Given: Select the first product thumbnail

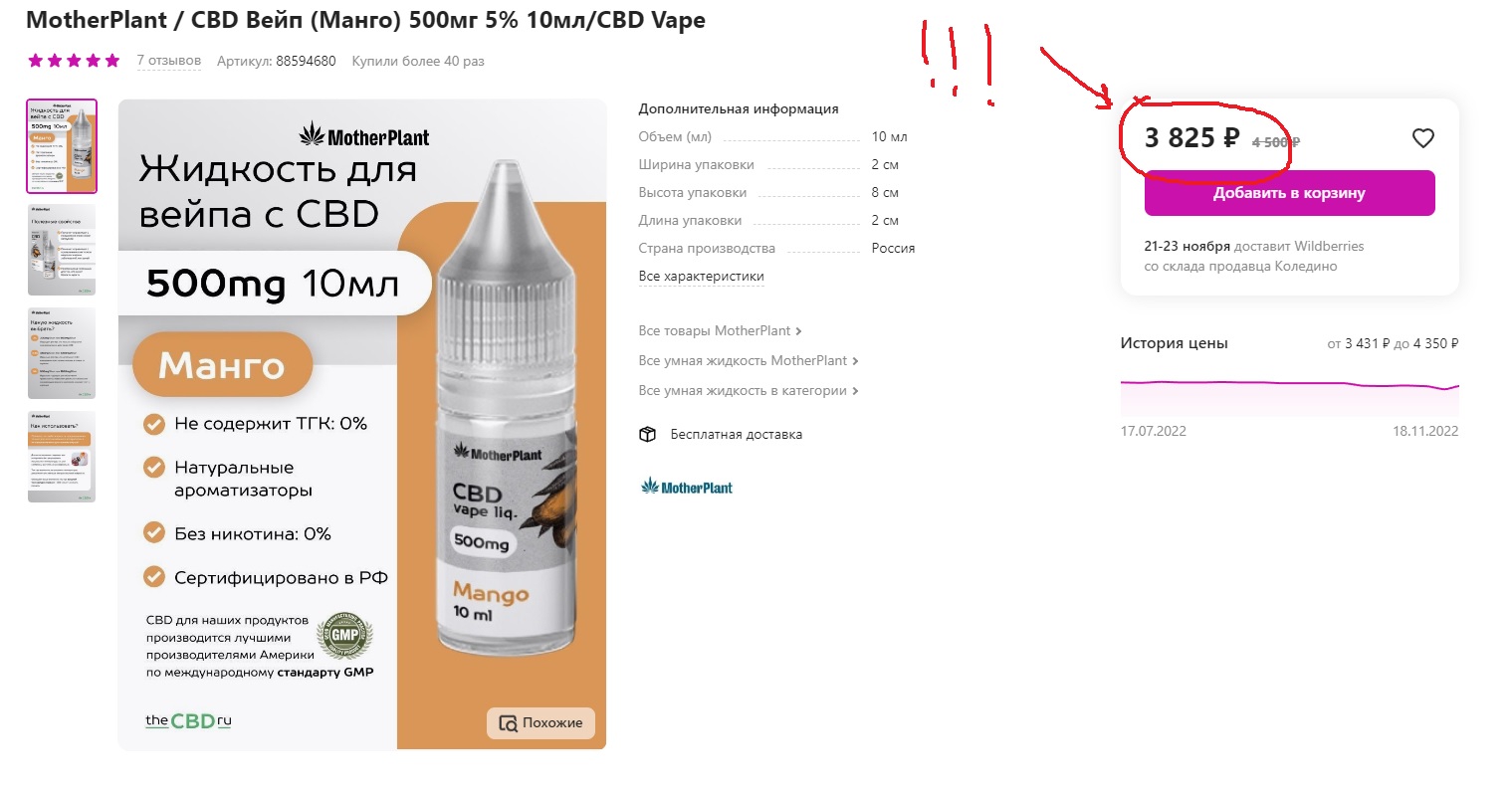Looking at the screenshot, I should click(x=62, y=146).
